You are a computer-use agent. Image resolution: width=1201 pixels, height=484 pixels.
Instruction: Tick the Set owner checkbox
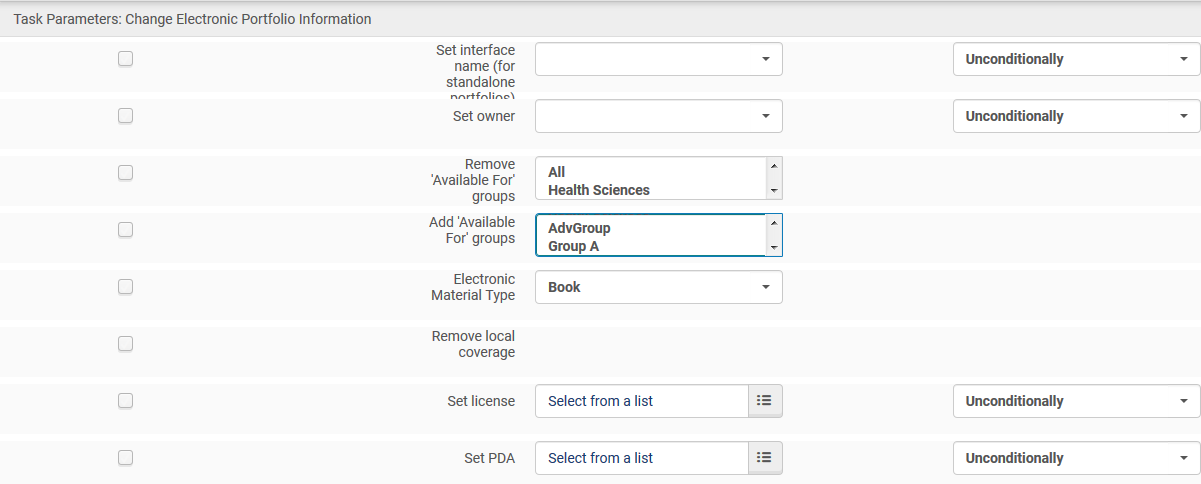click(x=125, y=116)
